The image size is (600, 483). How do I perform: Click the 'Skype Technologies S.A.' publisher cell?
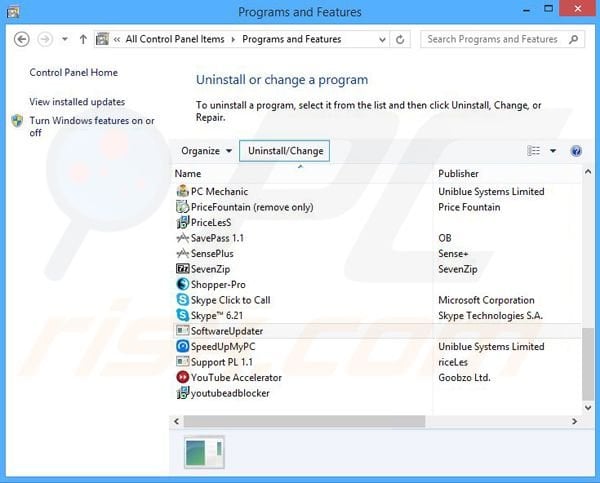click(x=491, y=315)
